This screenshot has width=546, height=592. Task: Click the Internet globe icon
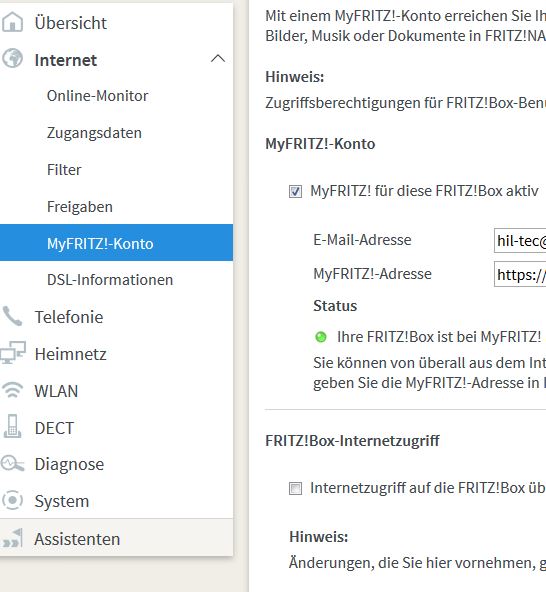click(12, 59)
